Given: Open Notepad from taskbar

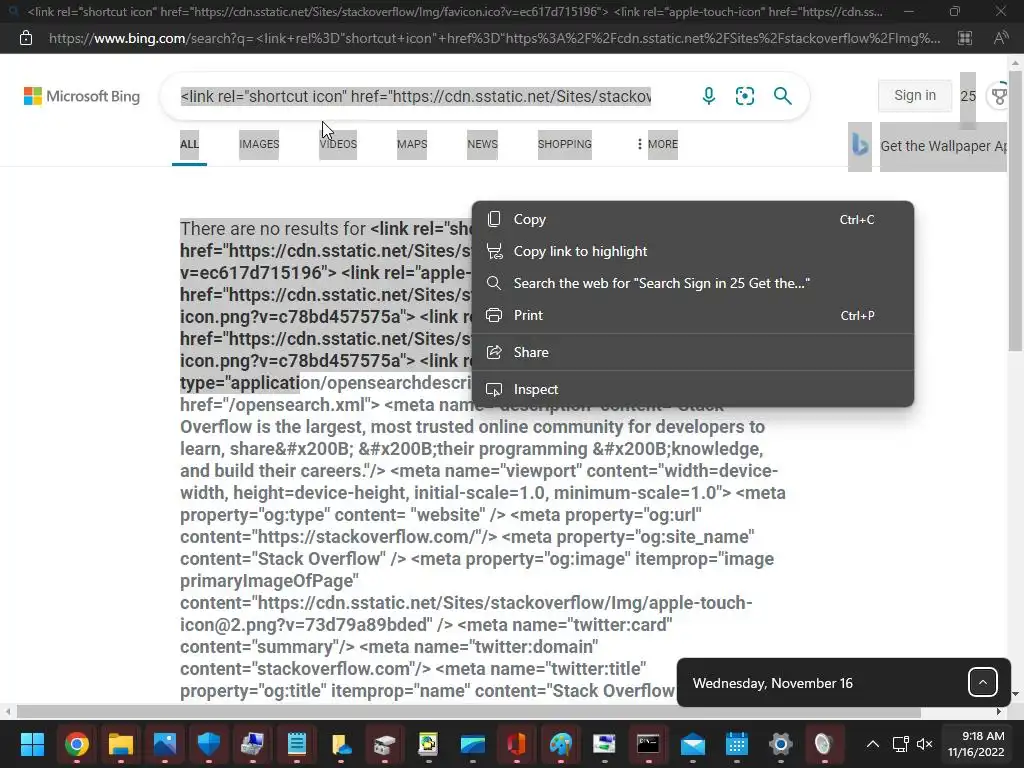Looking at the screenshot, I should coord(297,744).
